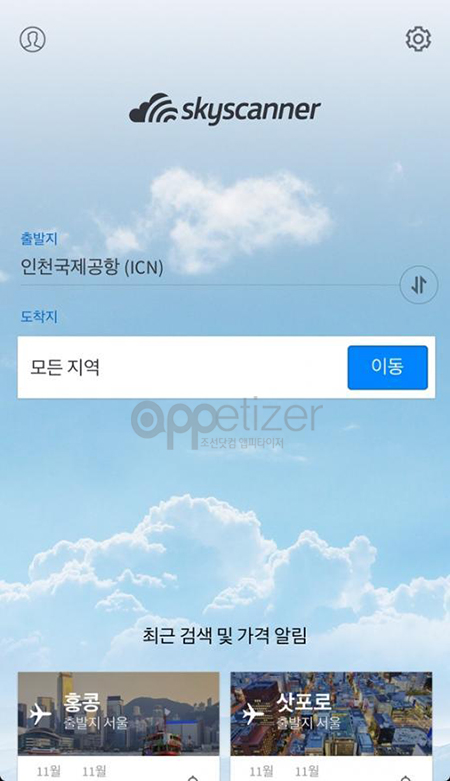Tap the price alert bell on 삿포로 card
This screenshot has height=781, width=450.
(x=406, y=777)
